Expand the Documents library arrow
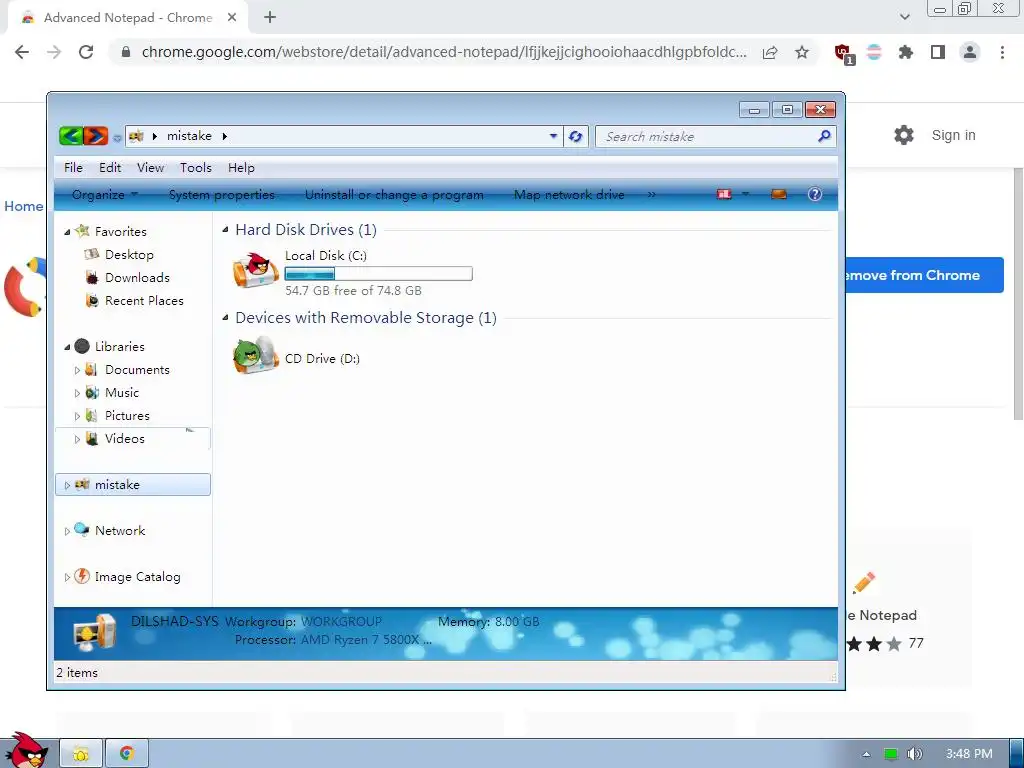1024x768 pixels. coord(77,370)
